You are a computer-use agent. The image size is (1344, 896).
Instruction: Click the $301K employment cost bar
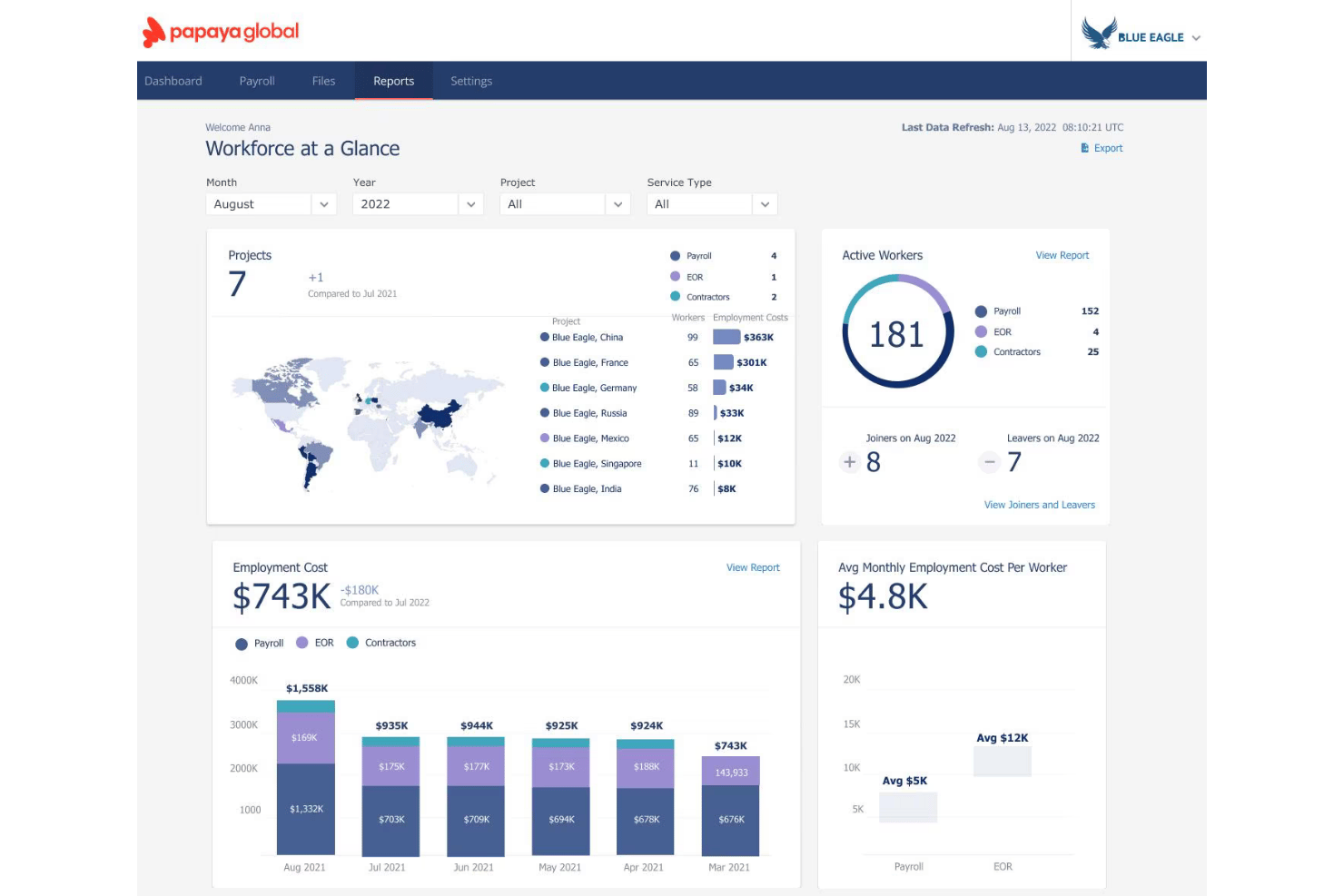click(724, 362)
